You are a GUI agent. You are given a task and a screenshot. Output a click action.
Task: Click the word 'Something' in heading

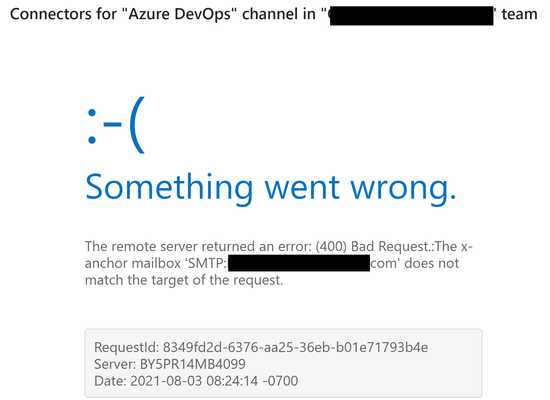coord(169,189)
